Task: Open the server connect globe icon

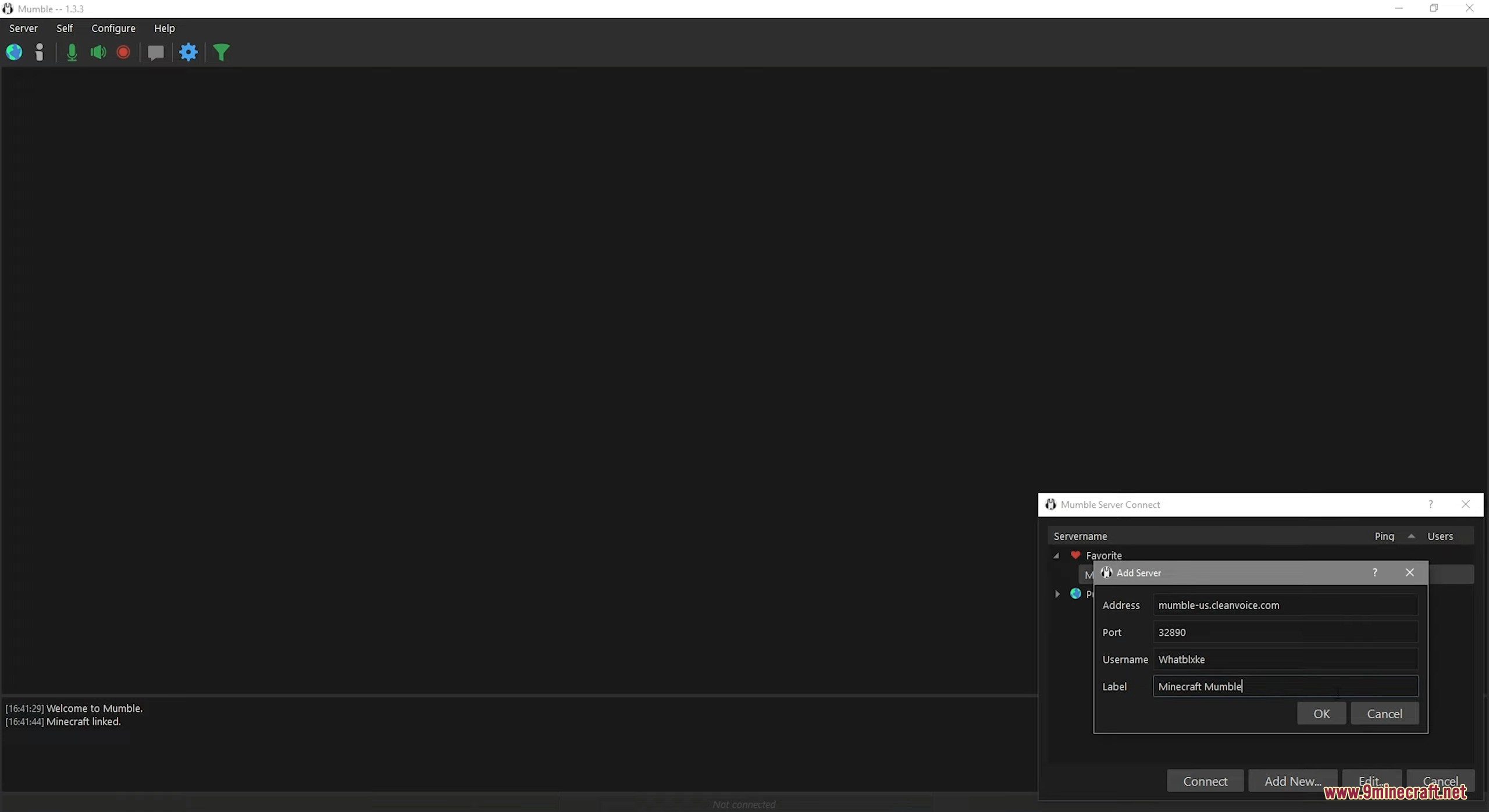Action: (14, 52)
